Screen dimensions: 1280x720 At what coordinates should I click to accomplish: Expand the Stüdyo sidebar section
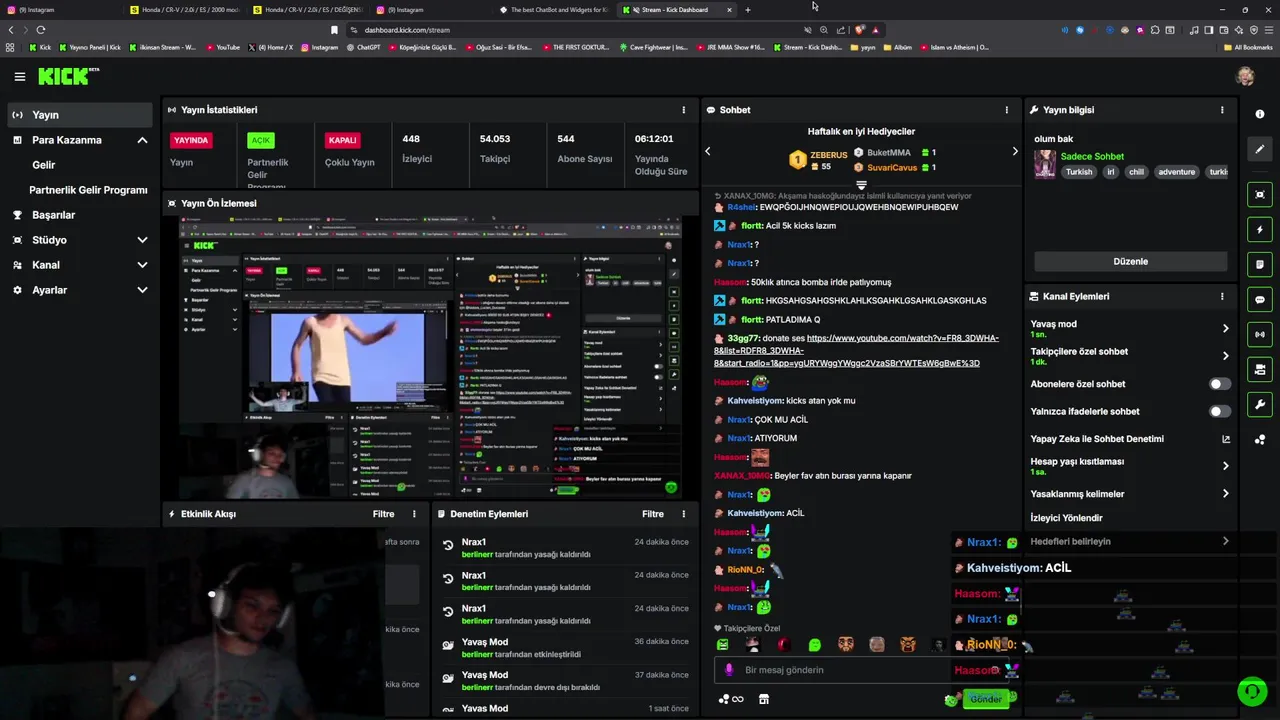[142, 240]
